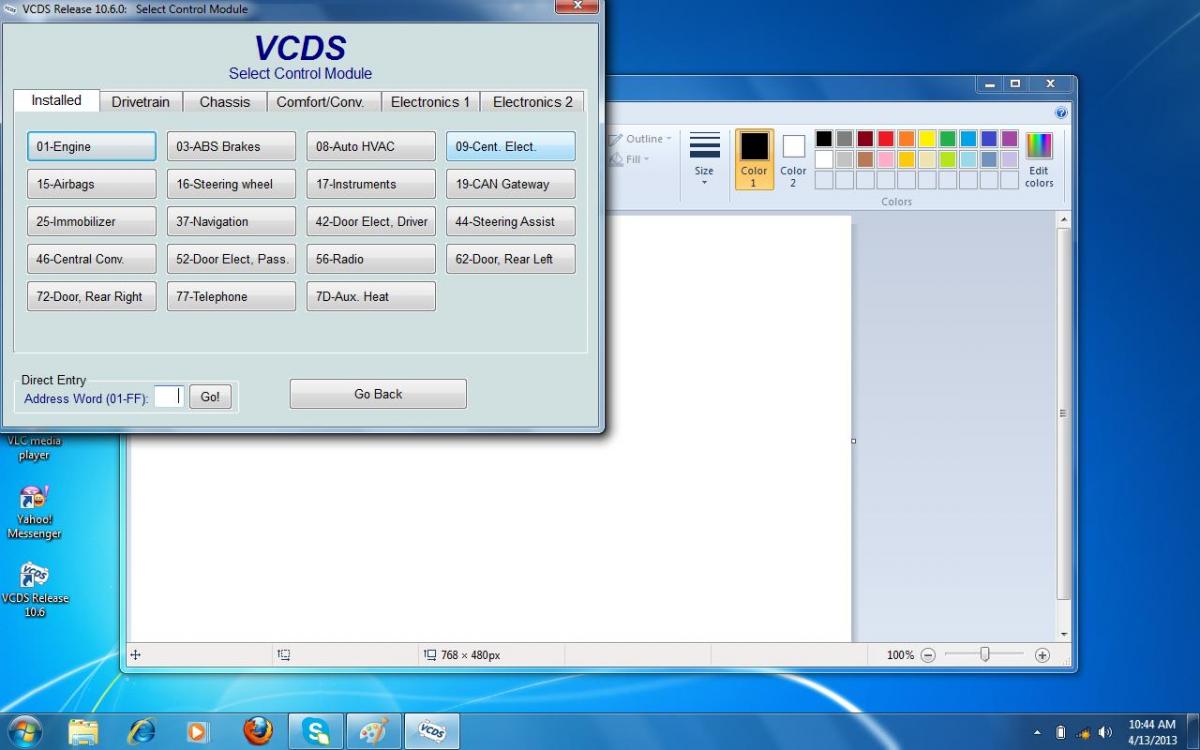Open the 03-ABS Brakes module
Image resolution: width=1200 pixels, height=750 pixels.
[x=231, y=146]
